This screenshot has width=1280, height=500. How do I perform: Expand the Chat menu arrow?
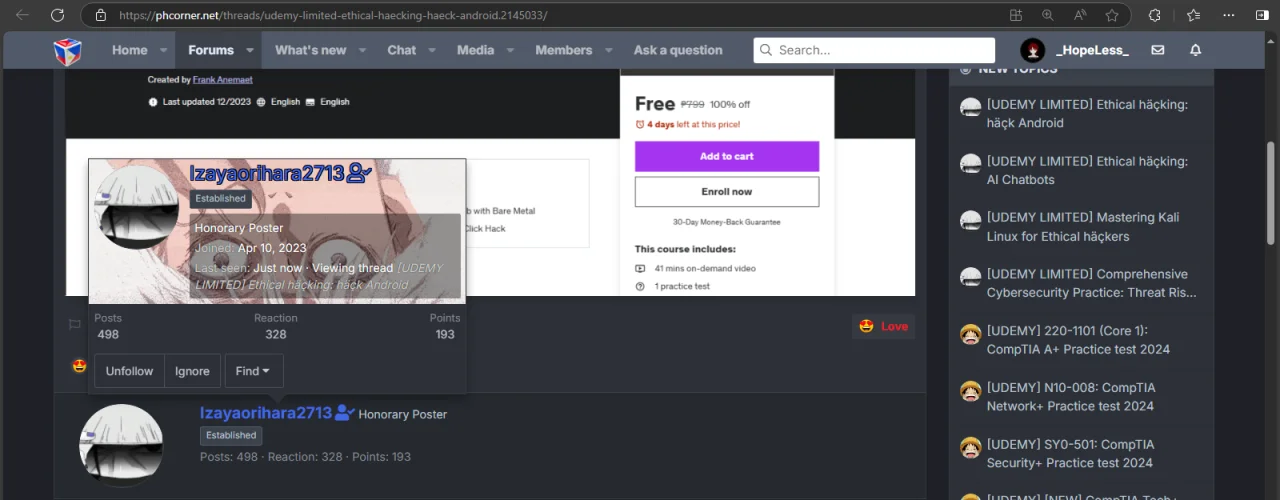431,50
